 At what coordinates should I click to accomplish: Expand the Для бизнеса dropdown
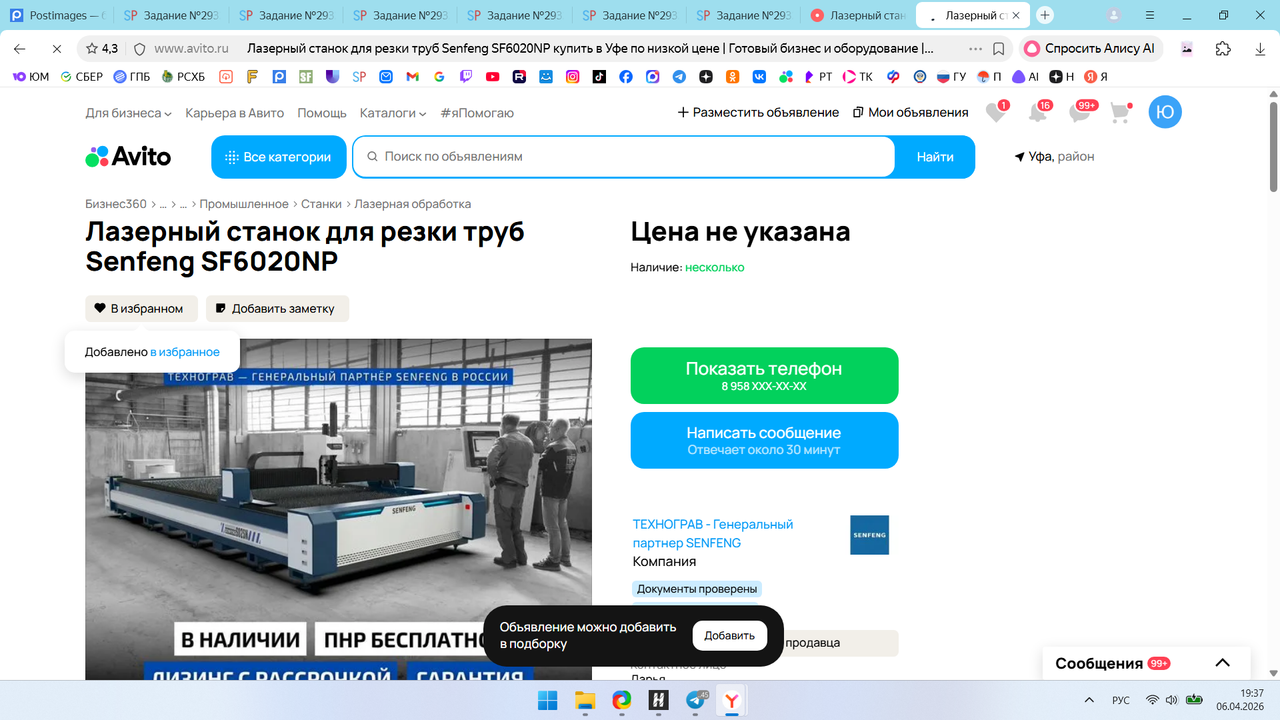[128, 113]
